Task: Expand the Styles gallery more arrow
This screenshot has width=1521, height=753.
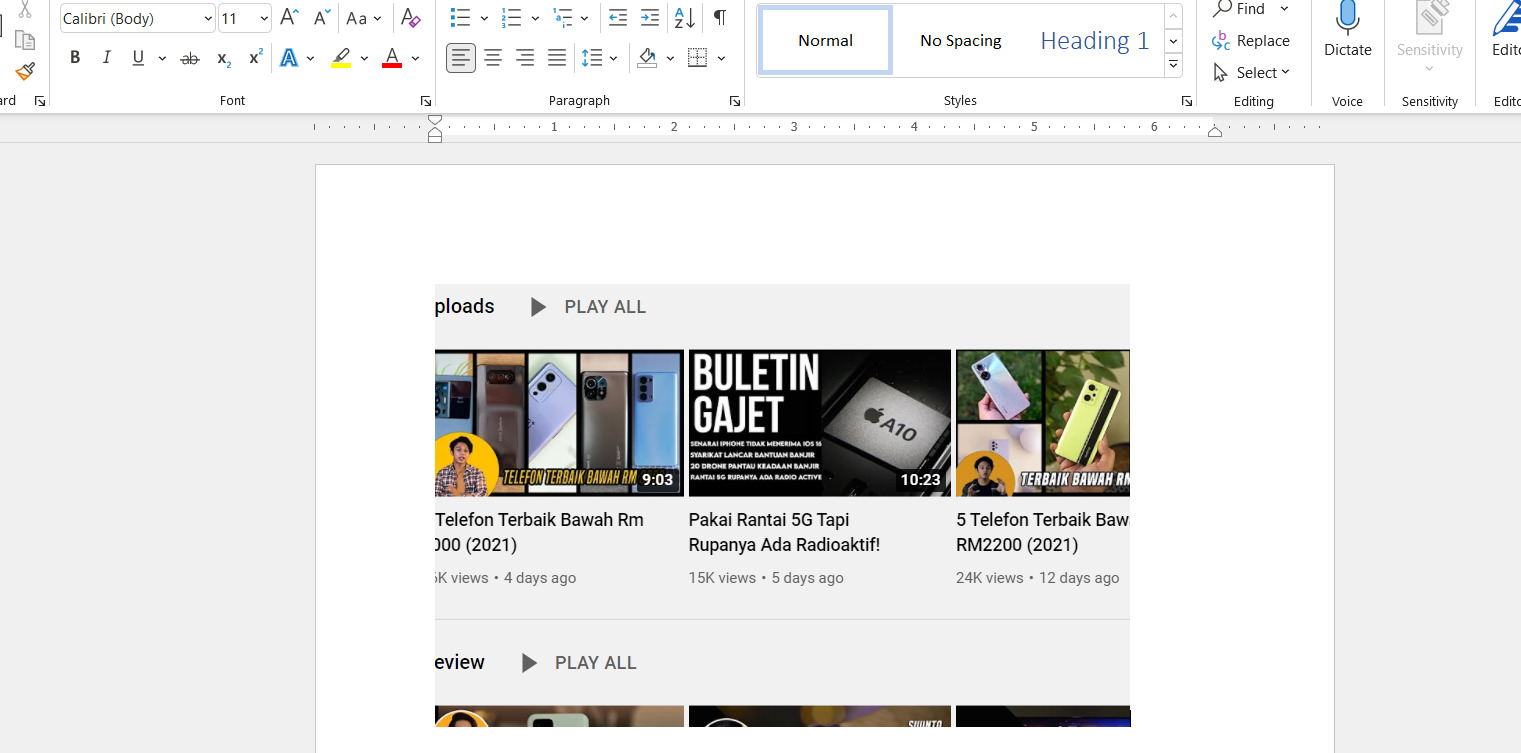Action: [1173, 66]
